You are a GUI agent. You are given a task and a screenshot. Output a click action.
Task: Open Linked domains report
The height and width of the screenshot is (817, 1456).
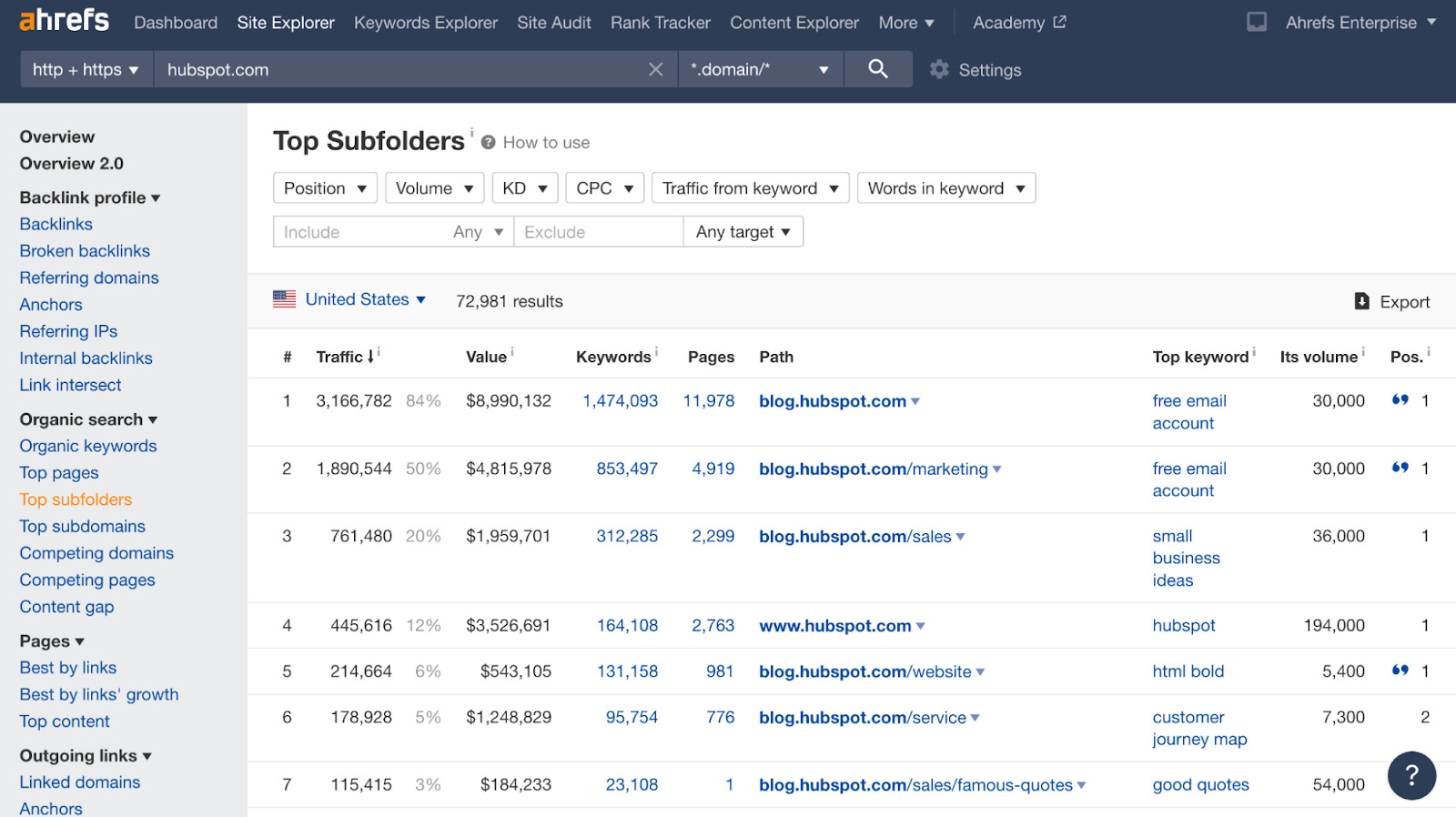pos(80,782)
